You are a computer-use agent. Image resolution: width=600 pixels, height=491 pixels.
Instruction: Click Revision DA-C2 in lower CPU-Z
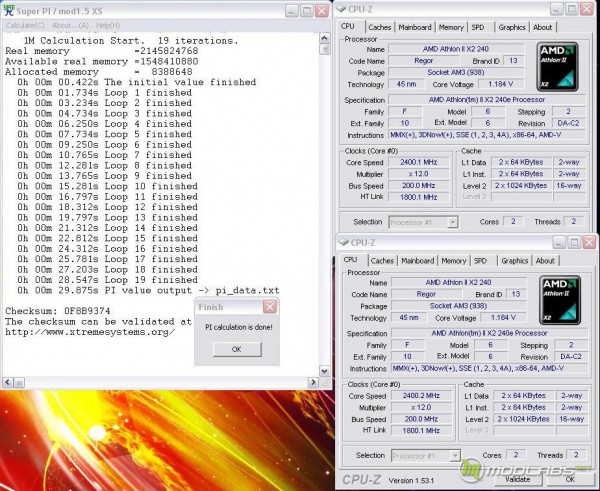point(571,357)
